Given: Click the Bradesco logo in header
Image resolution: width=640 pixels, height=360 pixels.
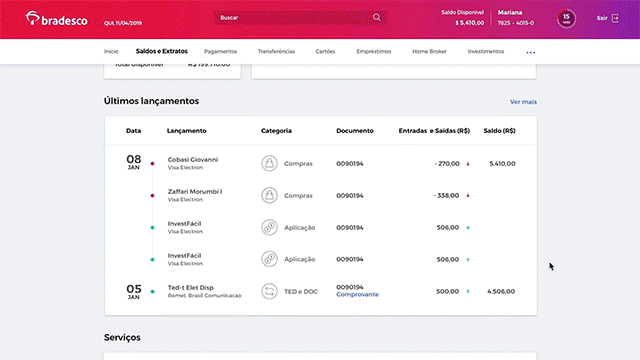Looking at the screenshot, I should tap(56, 19).
